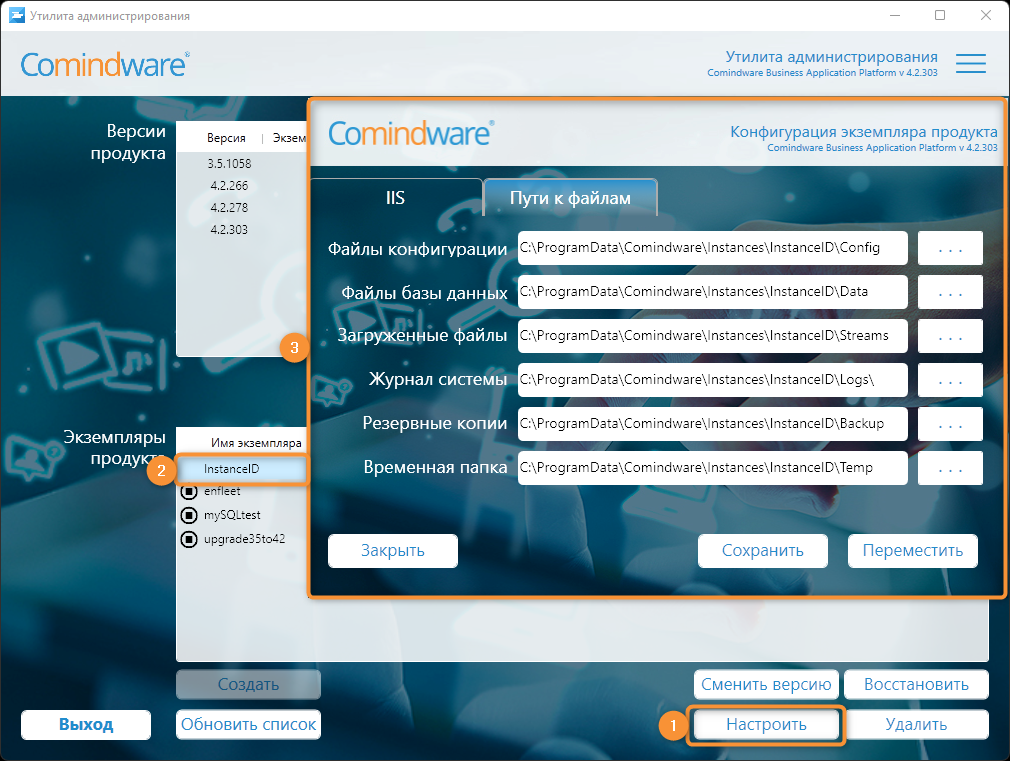Click the Файлы конфигурации path field
This screenshot has width=1010, height=761.
click(713, 248)
